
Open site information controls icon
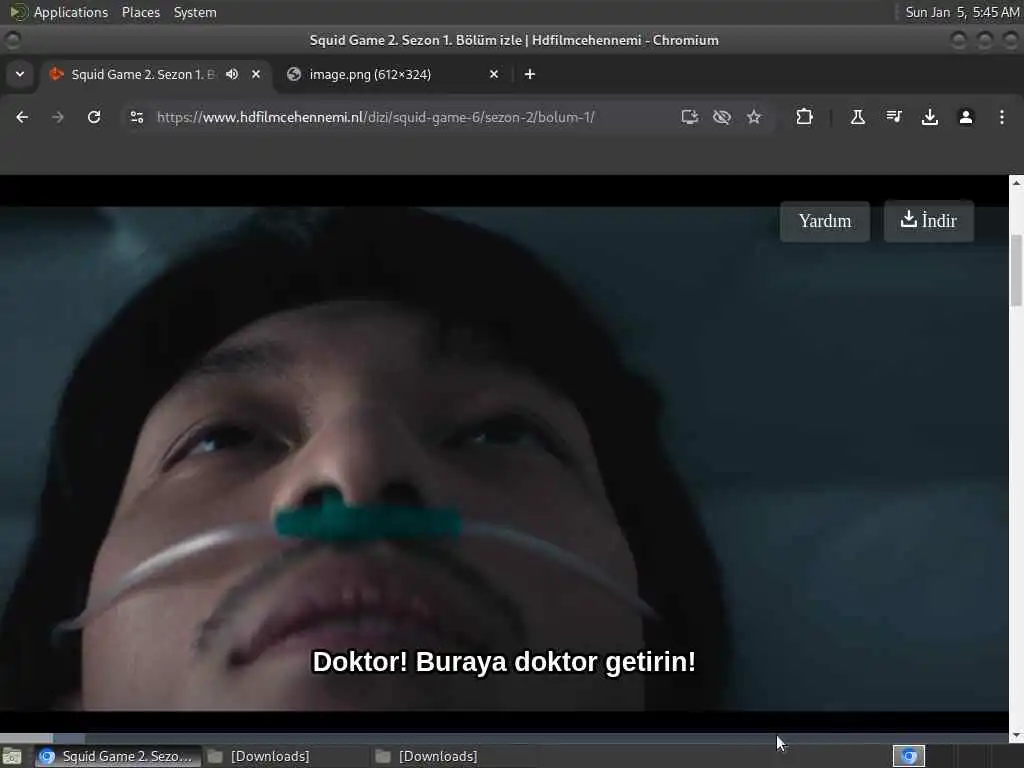pyautogui.click(x=136, y=117)
